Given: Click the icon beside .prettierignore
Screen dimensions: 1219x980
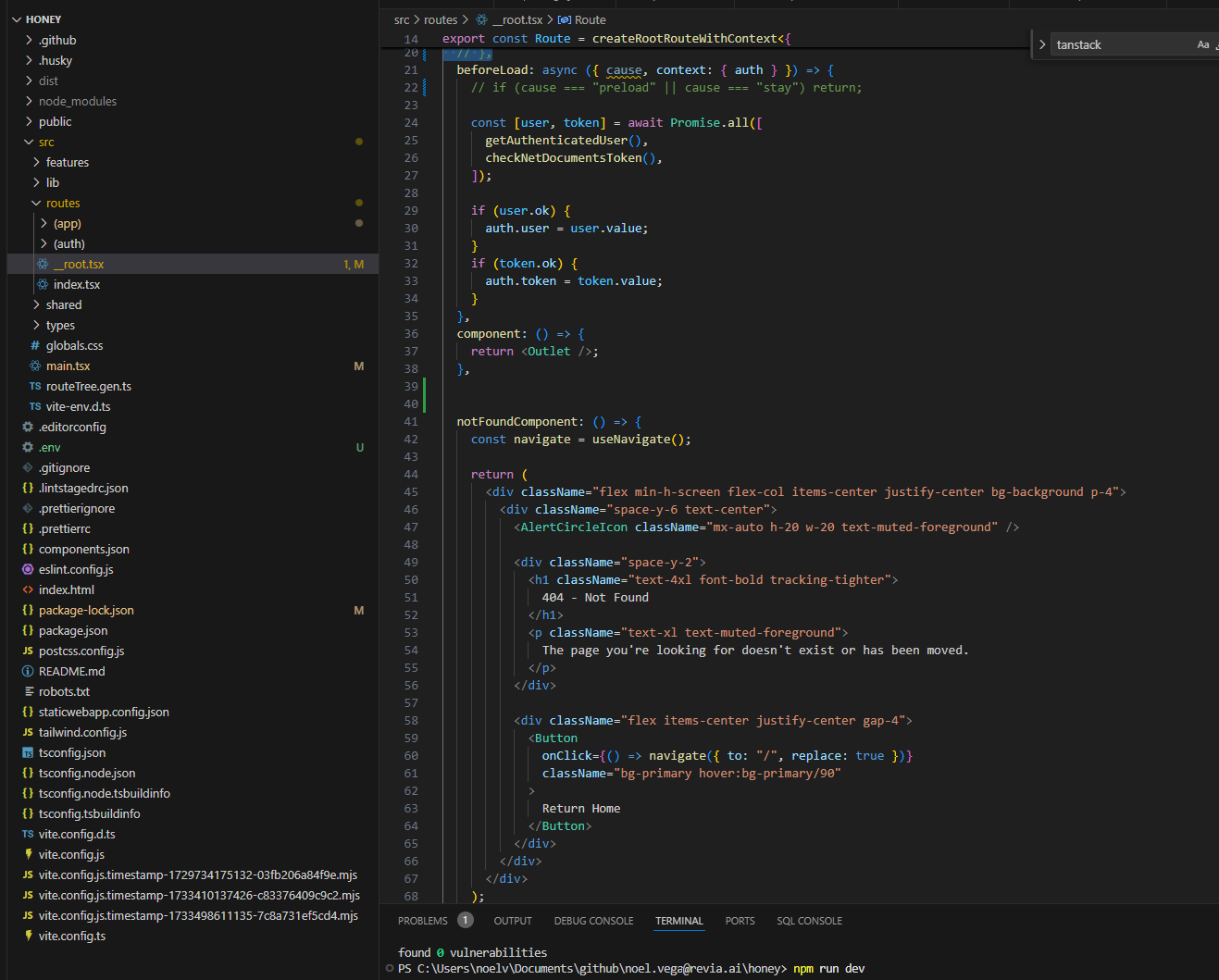Looking at the screenshot, I should pyautogui.click(x=28, y=508).
